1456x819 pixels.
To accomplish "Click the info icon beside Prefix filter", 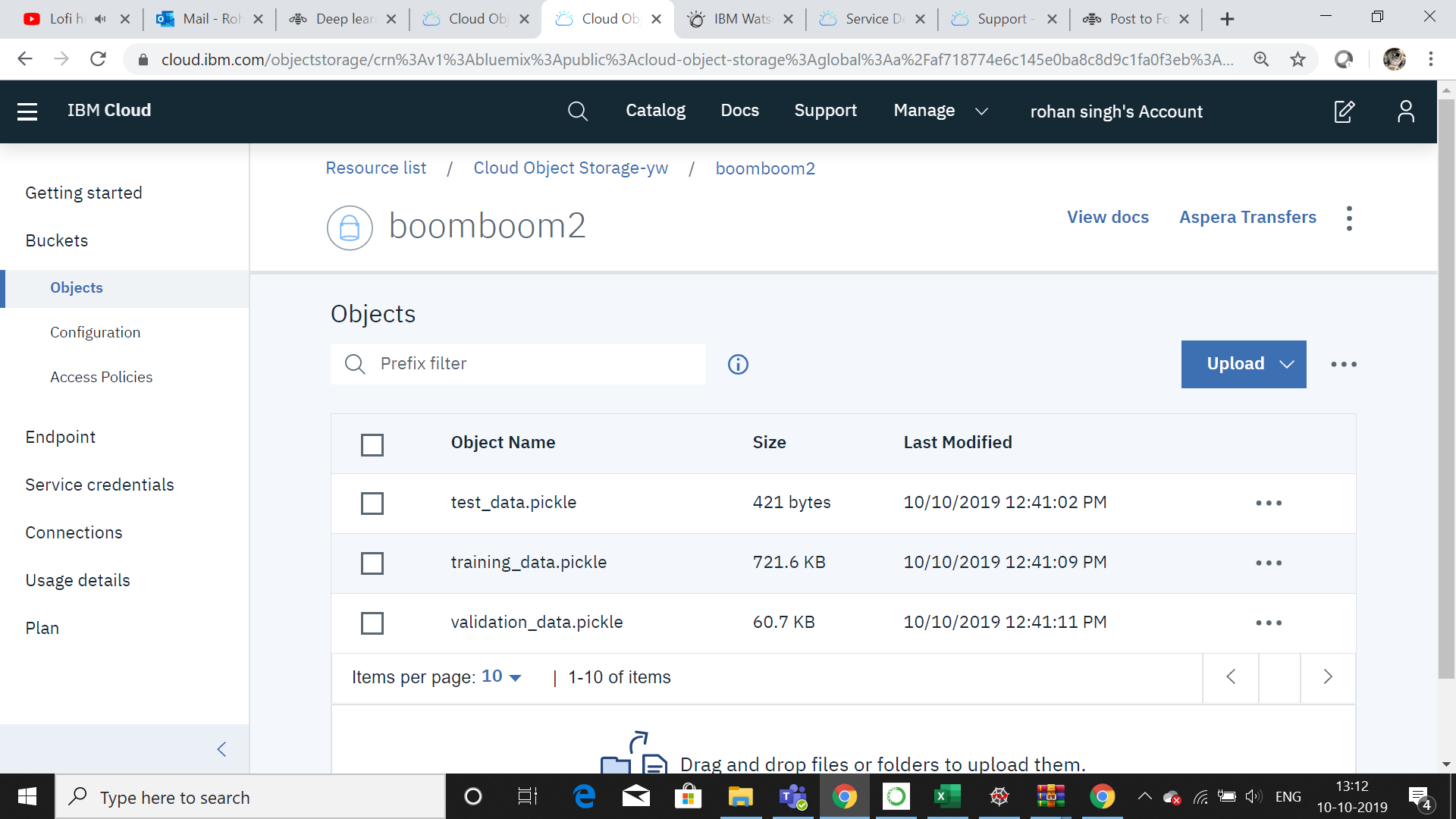I will tap(738, 365).
